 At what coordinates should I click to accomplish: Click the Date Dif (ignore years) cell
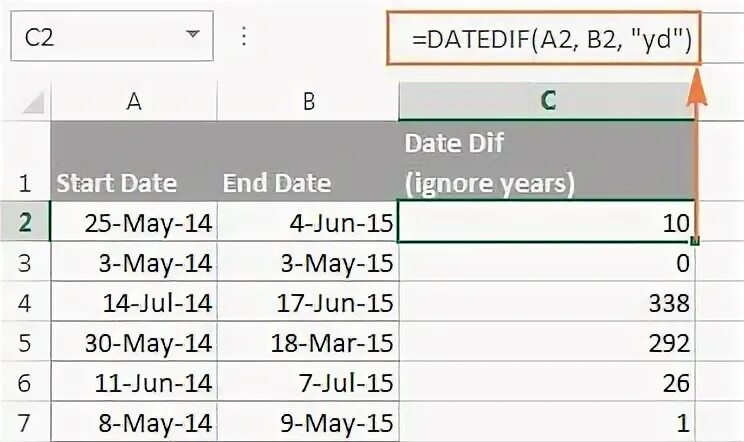point(547,161)
